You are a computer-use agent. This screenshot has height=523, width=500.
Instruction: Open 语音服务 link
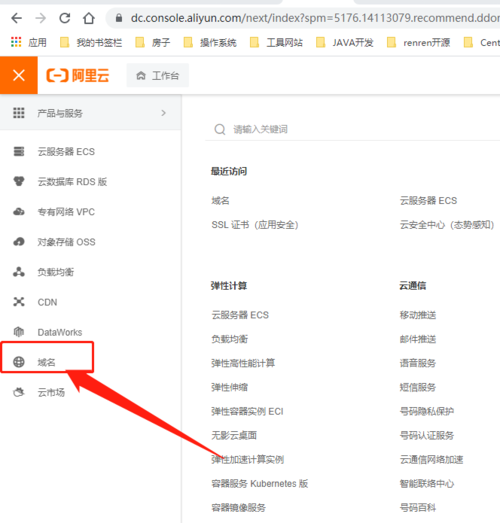click(x=418, y=363)
